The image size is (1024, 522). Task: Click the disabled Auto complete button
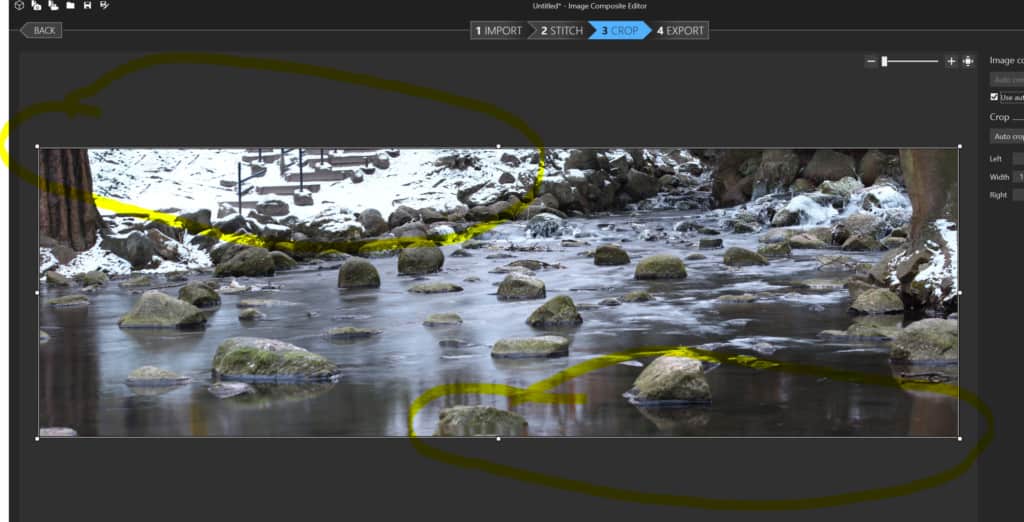[x=1006, y=80]
